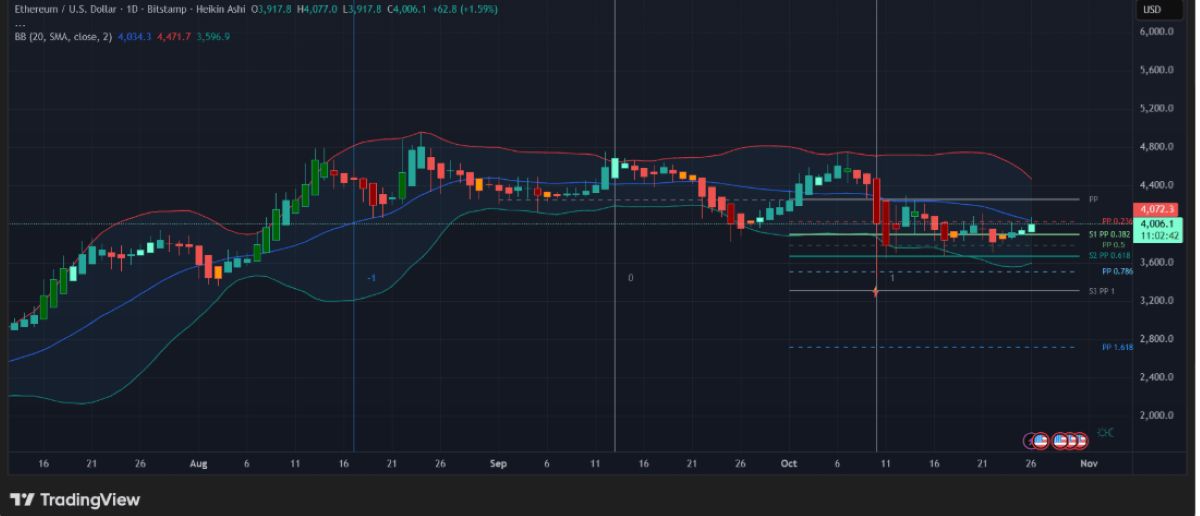
Task: Click the high value H4,077.0
Action: (318, 9)
